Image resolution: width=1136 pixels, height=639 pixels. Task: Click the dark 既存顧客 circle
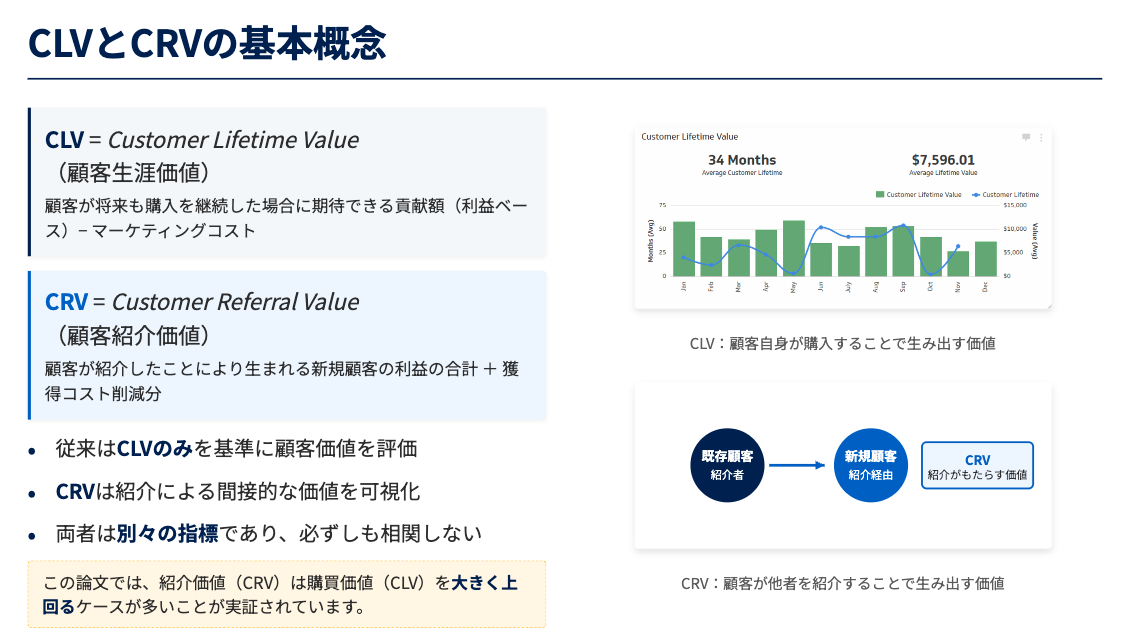[x=727, y=464]
